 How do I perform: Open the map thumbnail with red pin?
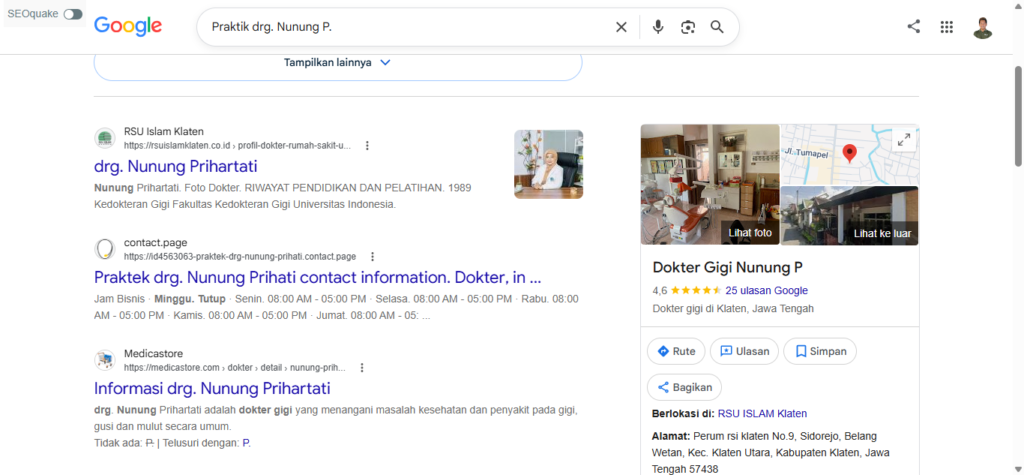tap(850, 154)
